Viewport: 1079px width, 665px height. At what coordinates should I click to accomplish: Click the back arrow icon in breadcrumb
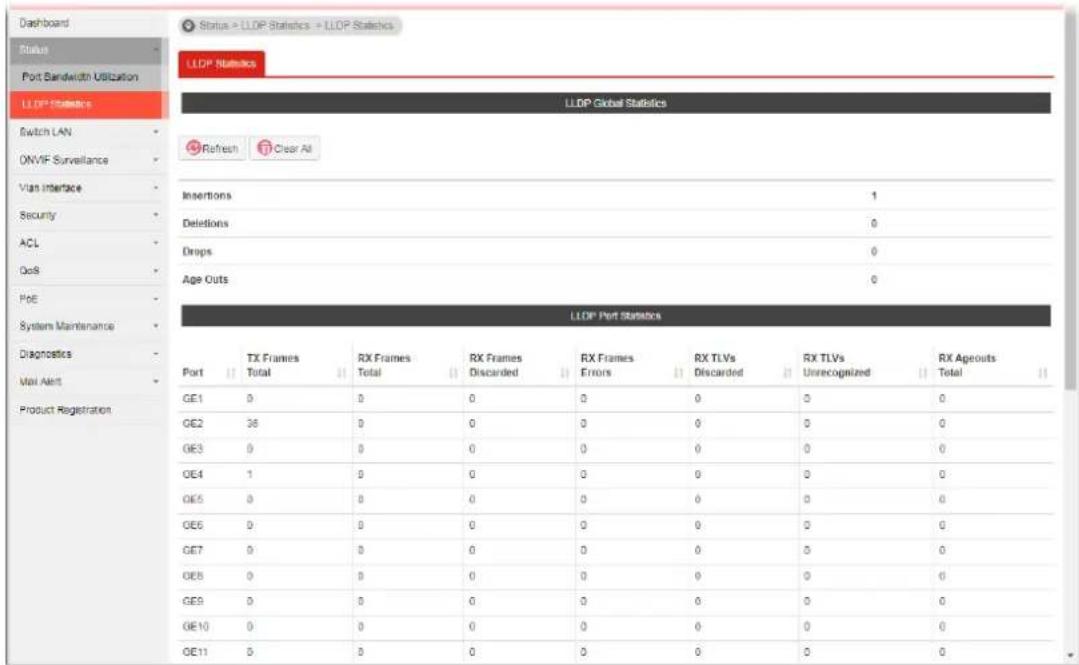point(188,25)
